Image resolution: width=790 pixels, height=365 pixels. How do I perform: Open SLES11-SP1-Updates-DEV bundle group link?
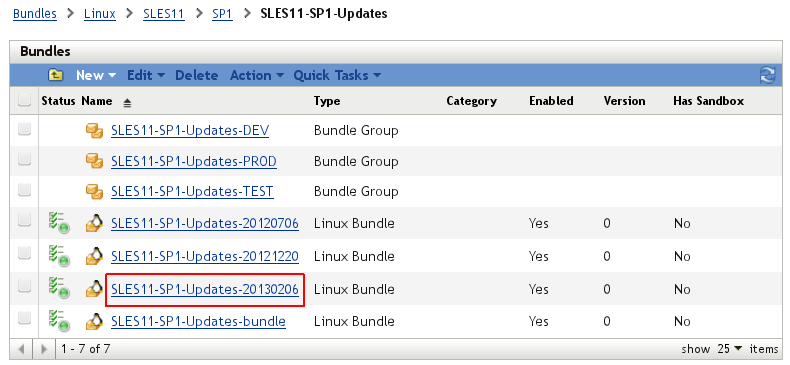190,131
